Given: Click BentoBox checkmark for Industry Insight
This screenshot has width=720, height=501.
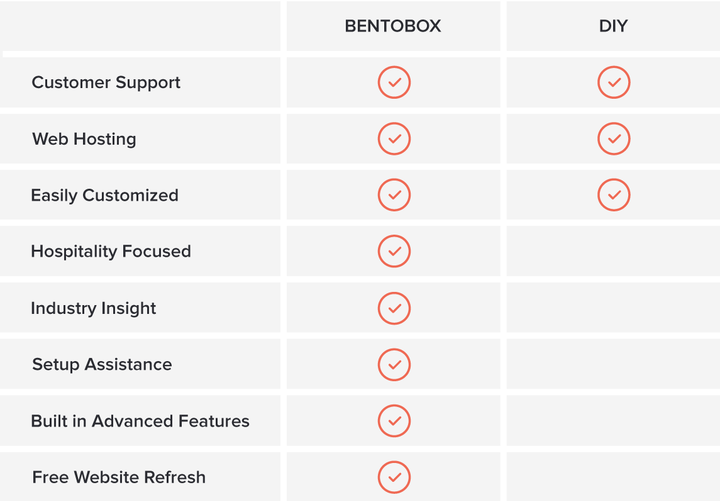Looking at the screenshot, I should (394, 308).
